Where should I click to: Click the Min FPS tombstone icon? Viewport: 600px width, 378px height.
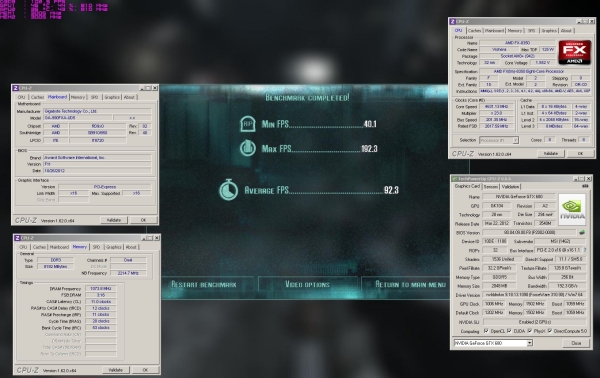tap(247, 124)
